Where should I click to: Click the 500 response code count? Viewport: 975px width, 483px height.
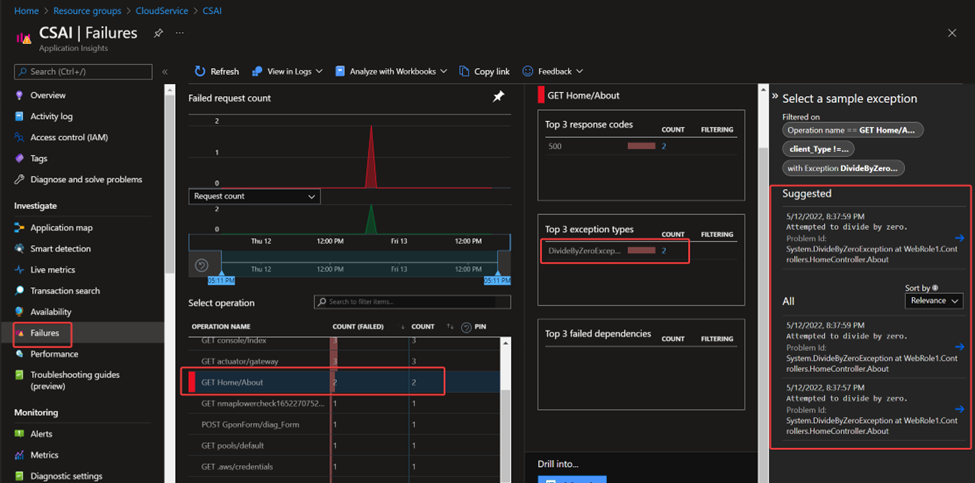click(x=663, y=146)
